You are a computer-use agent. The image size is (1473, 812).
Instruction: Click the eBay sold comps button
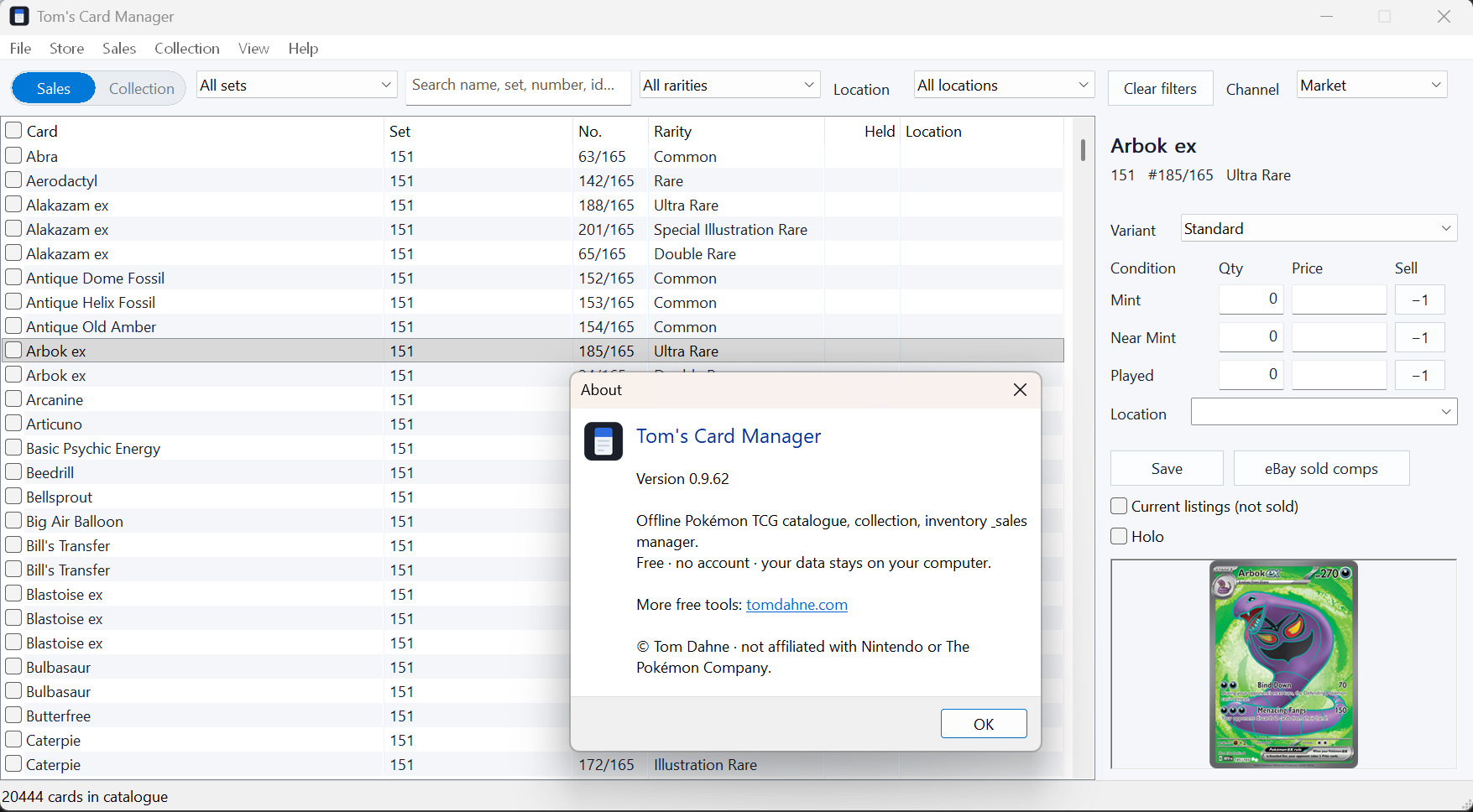pos(1321,468)
